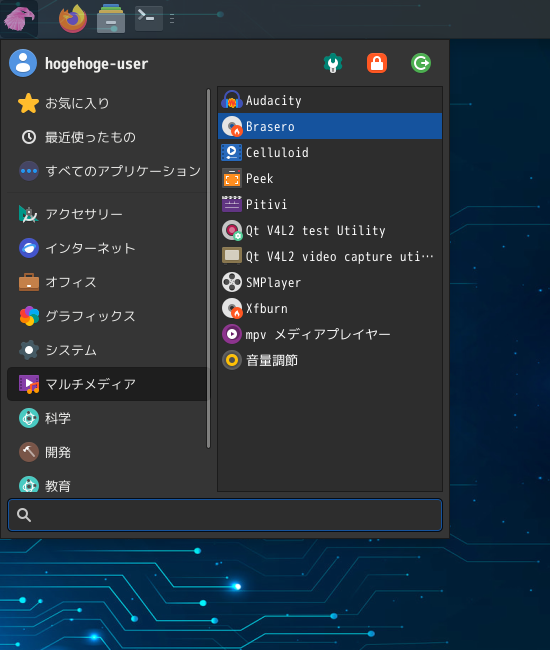Select the お気に入り favorites category

pyautogui.click(x=107, y=103)
